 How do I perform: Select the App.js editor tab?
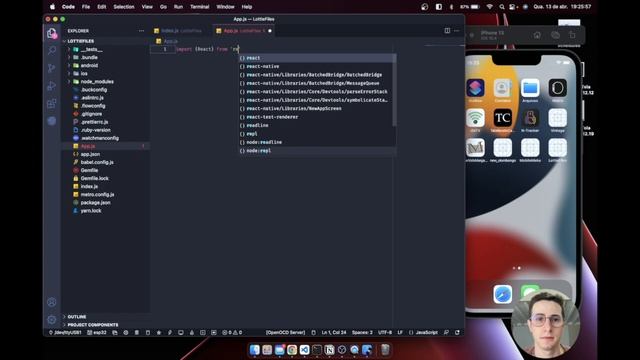coord(244,31)
